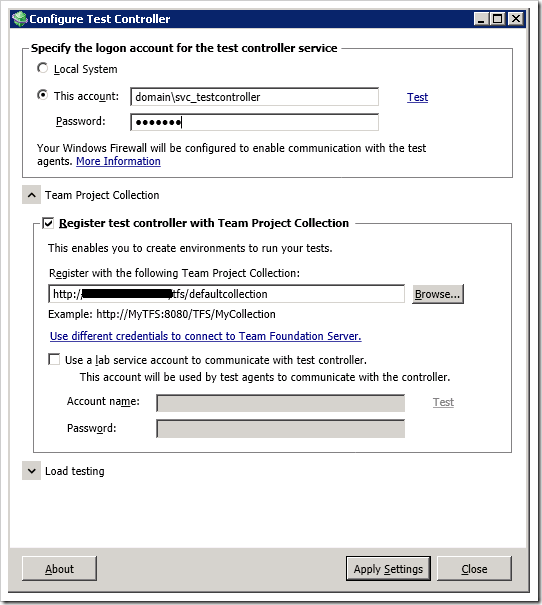Click the Example: http://MyTFS:8080/TFS/MyCollection text
Viewport: 542px width, 605px height.
(162, 314)
